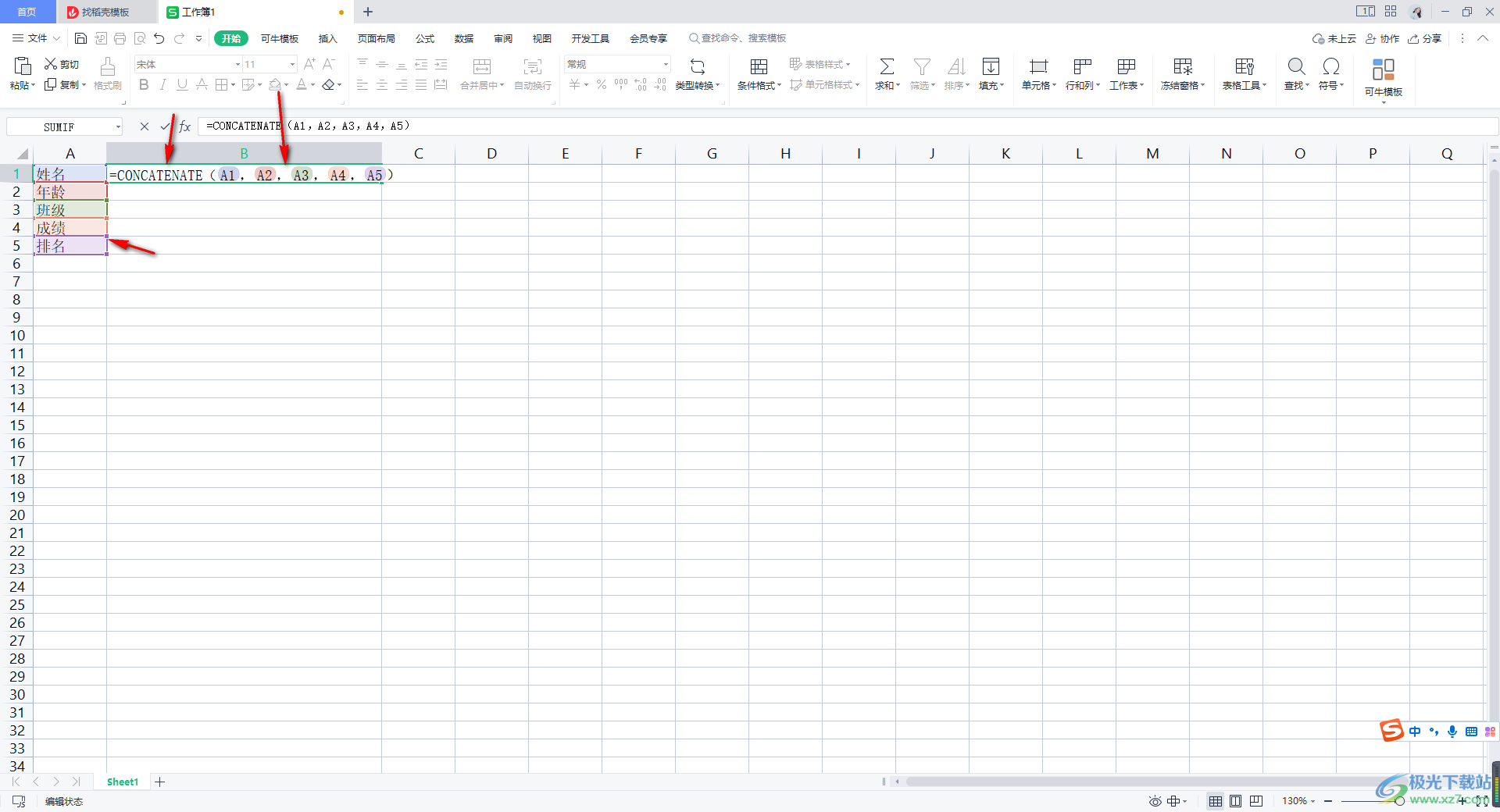Open Print Preview icon
Screen dimensions: 1500x812
click(x=140, y=38)
